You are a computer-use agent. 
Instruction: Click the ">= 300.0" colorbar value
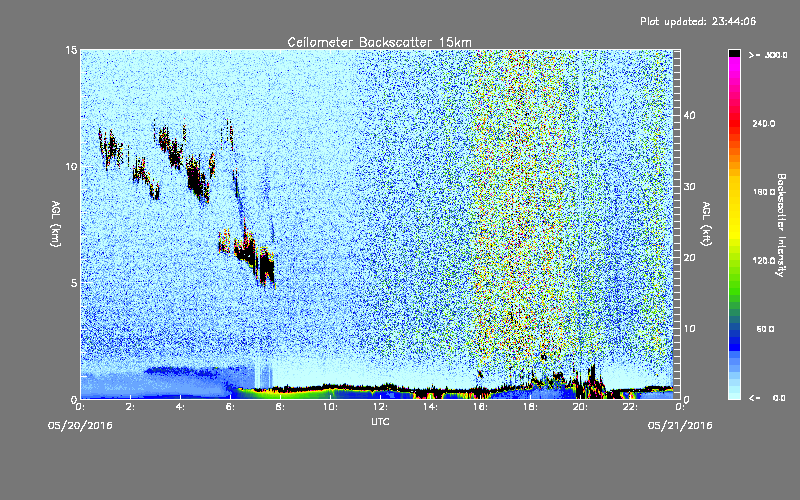[x=768, y=55]
